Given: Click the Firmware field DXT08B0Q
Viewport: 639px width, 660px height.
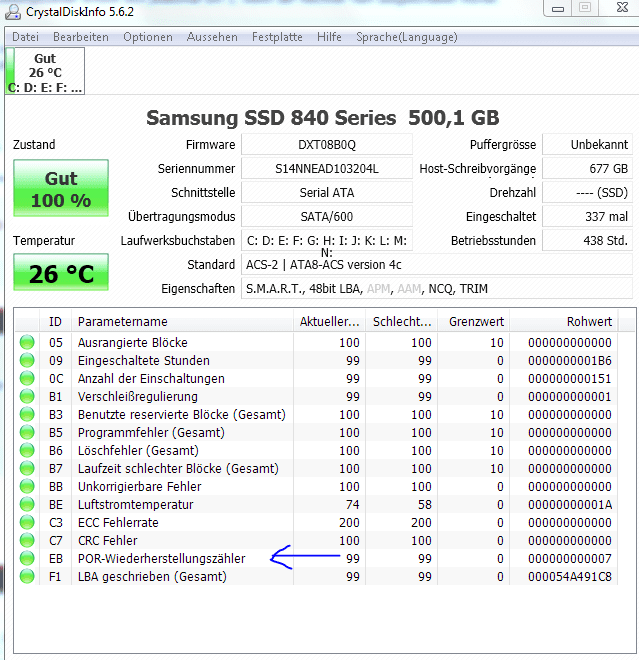Looking at the screenshot, I should [x=327, y=145].
